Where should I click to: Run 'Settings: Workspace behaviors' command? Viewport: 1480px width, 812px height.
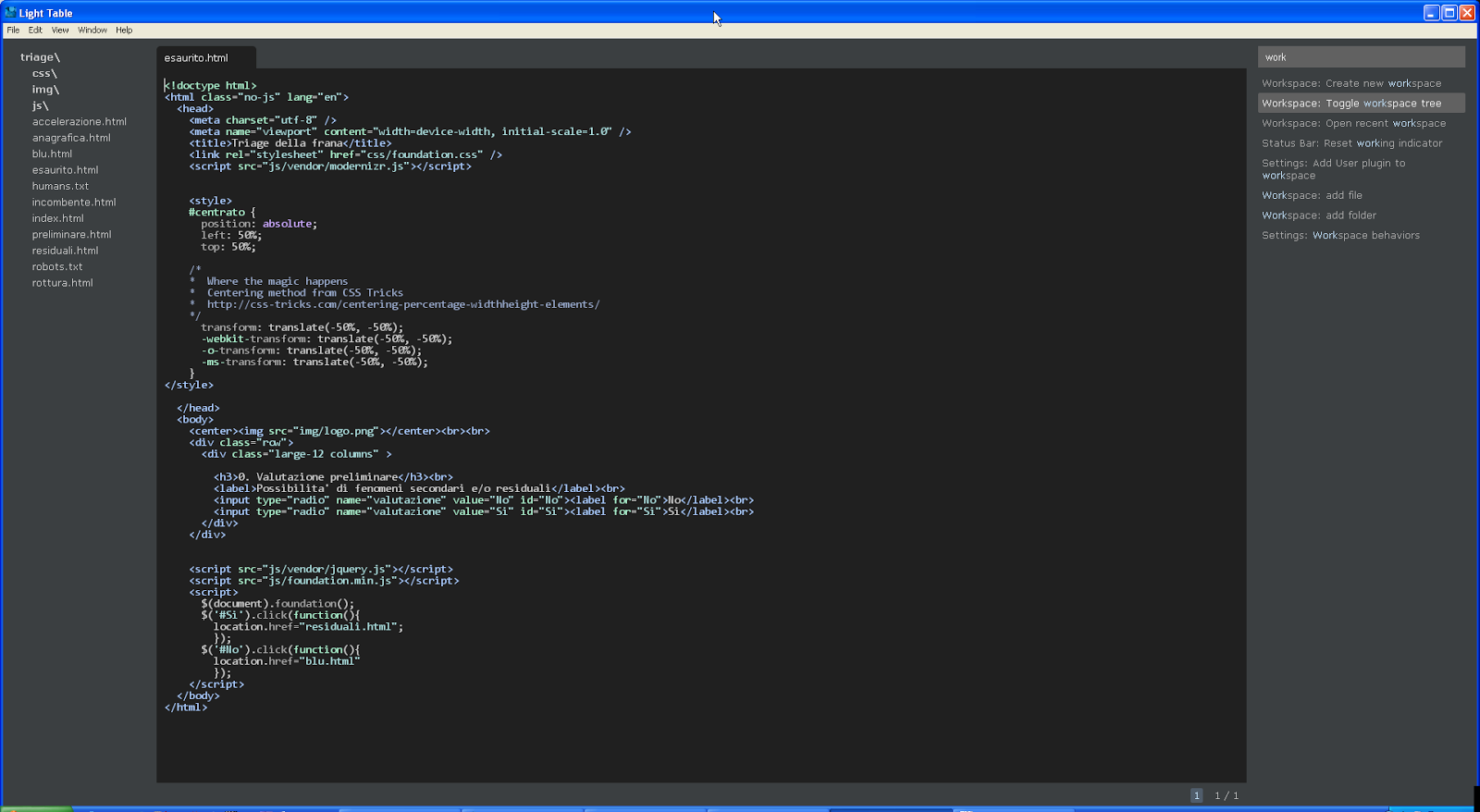point(1361,235)
